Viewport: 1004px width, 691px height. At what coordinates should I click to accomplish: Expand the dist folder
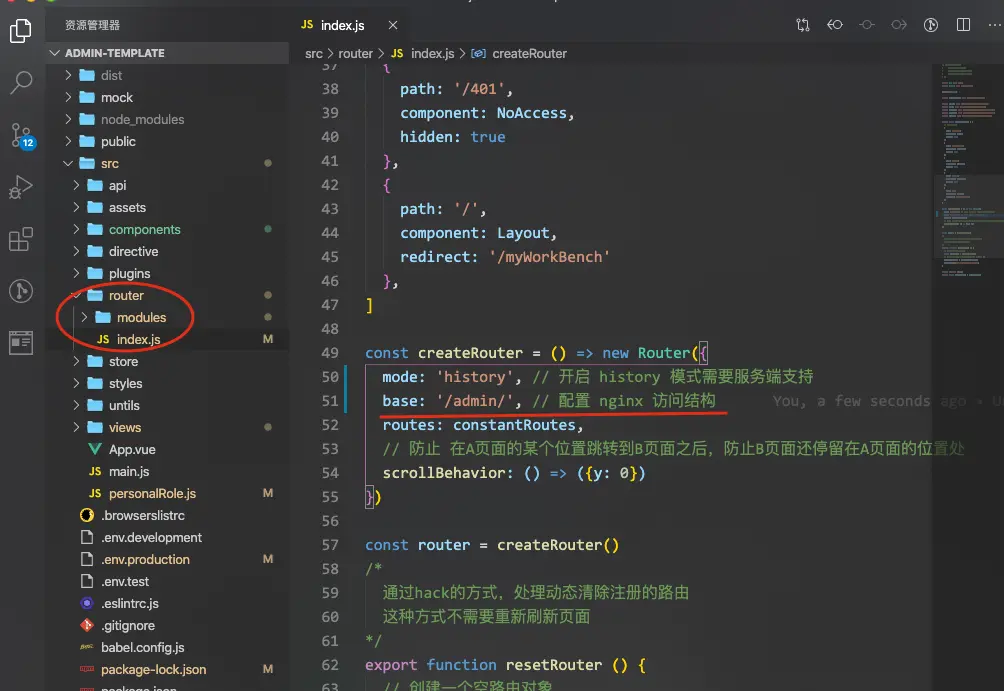click(69, 75)
